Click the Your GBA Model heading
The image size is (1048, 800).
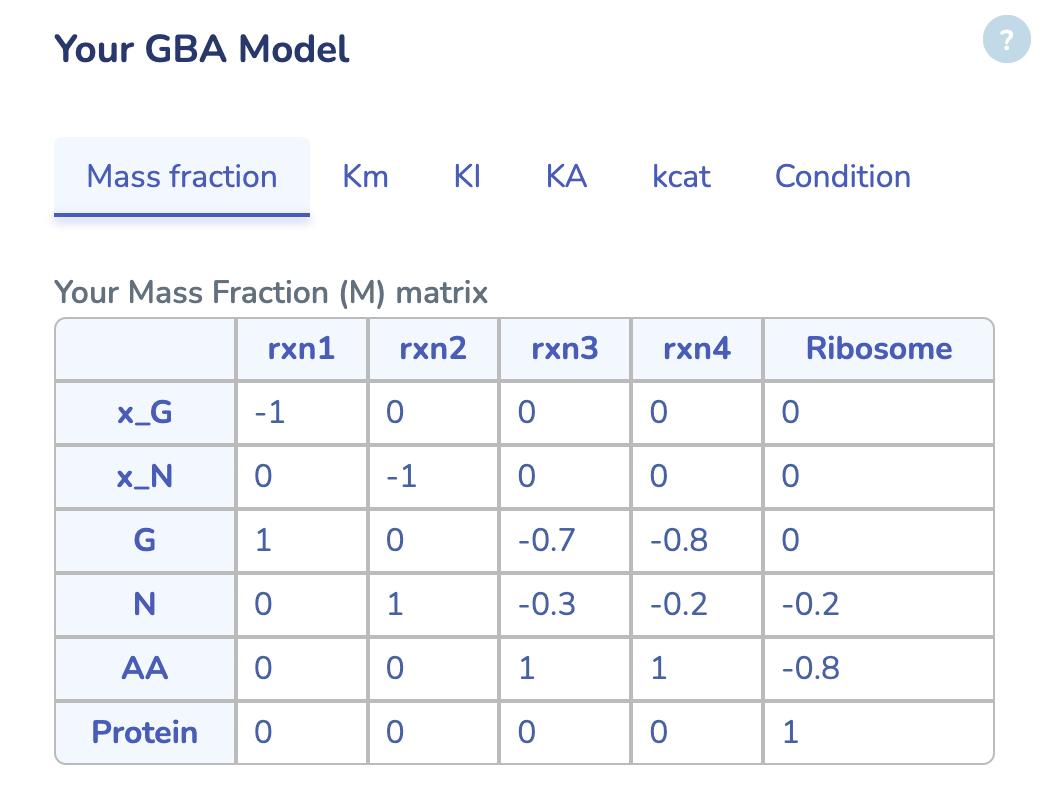point(203,48)
